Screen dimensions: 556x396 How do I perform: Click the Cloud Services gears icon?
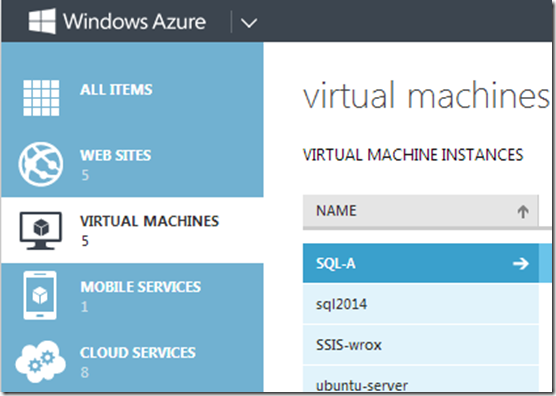click(40, 361)
